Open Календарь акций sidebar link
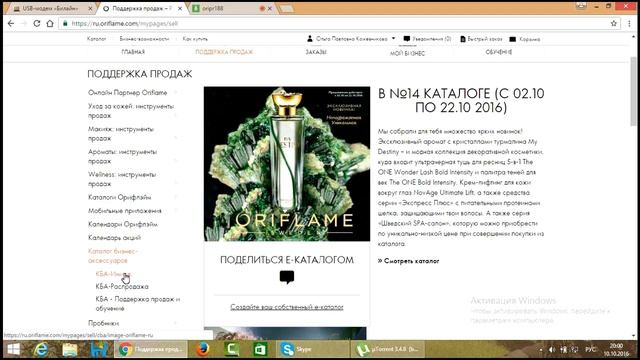This screenshot has width=640, height=360. tap(114, 238)
